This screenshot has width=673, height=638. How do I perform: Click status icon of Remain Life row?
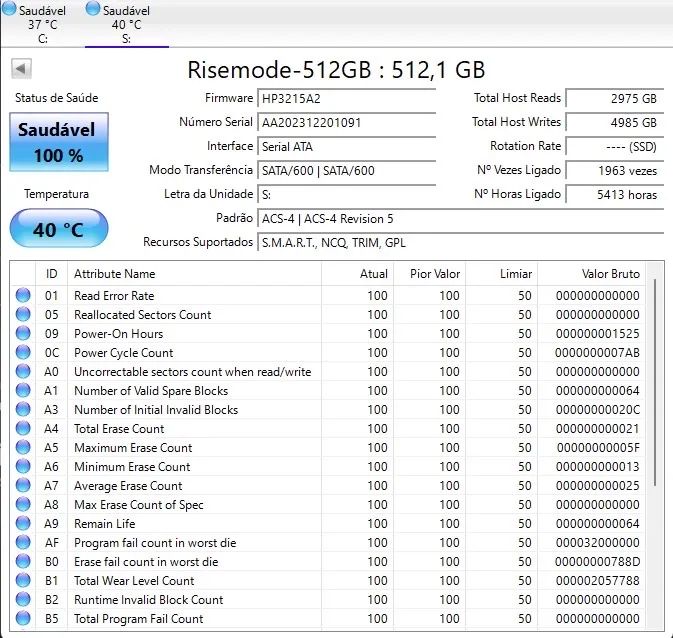(23, 523)
